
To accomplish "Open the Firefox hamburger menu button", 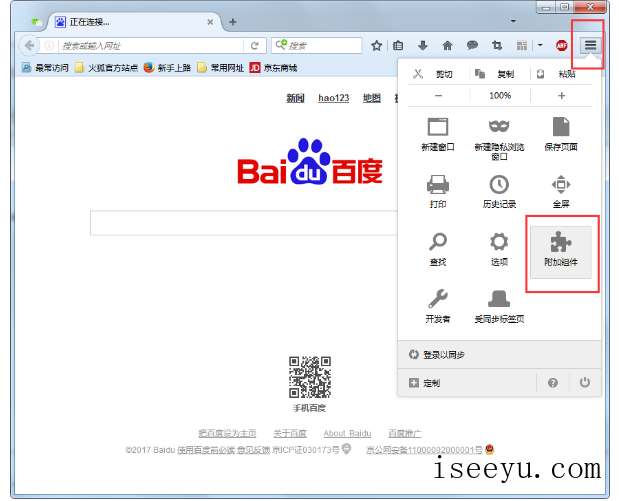I will [x=590, y=45].
